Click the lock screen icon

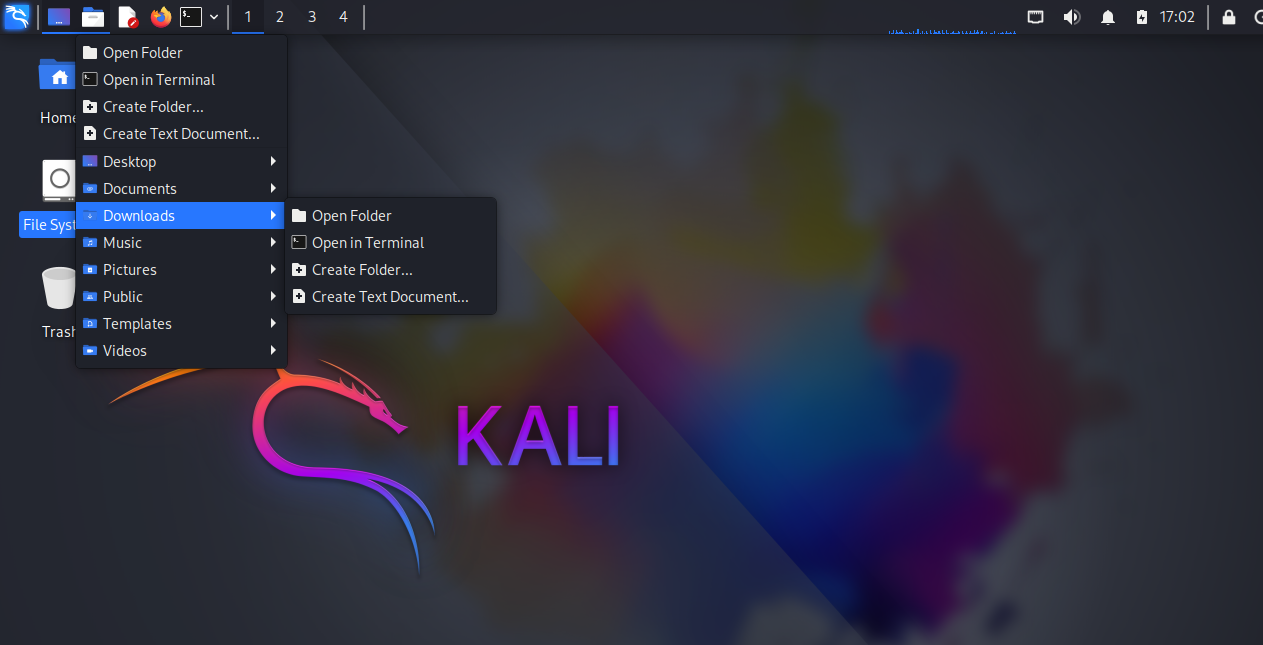pos(1229,17)
